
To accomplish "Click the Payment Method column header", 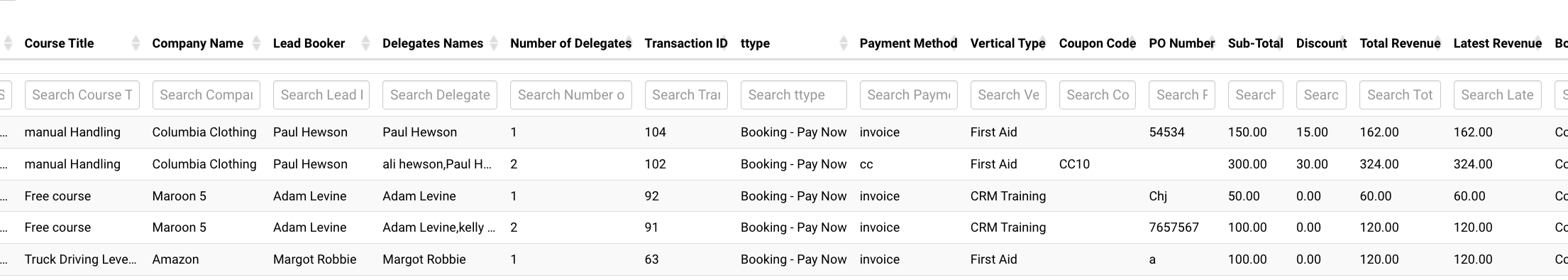I will 908,43.
